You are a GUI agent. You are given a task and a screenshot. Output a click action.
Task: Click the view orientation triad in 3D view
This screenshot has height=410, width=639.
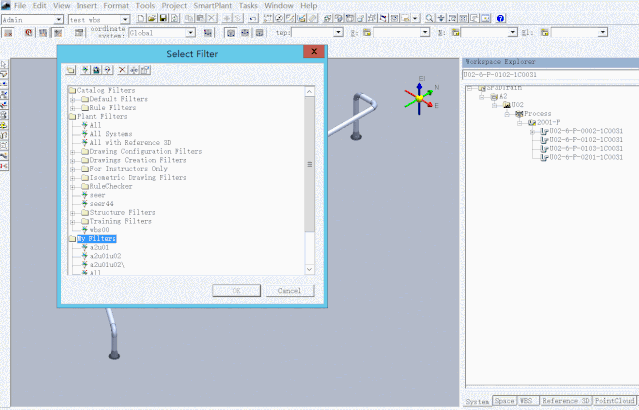tap(420, 97)
